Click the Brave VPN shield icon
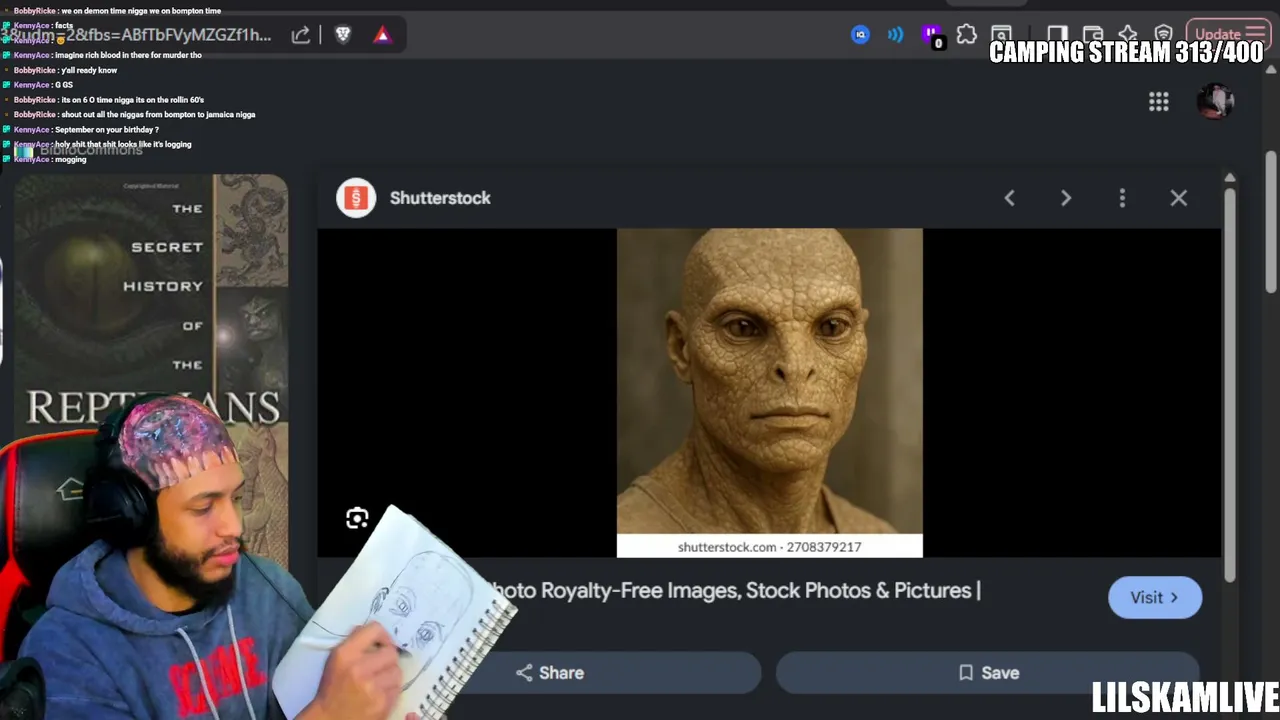This screenshot has width=1280, height=720. pyautogui.click(x=1163, y=35)
